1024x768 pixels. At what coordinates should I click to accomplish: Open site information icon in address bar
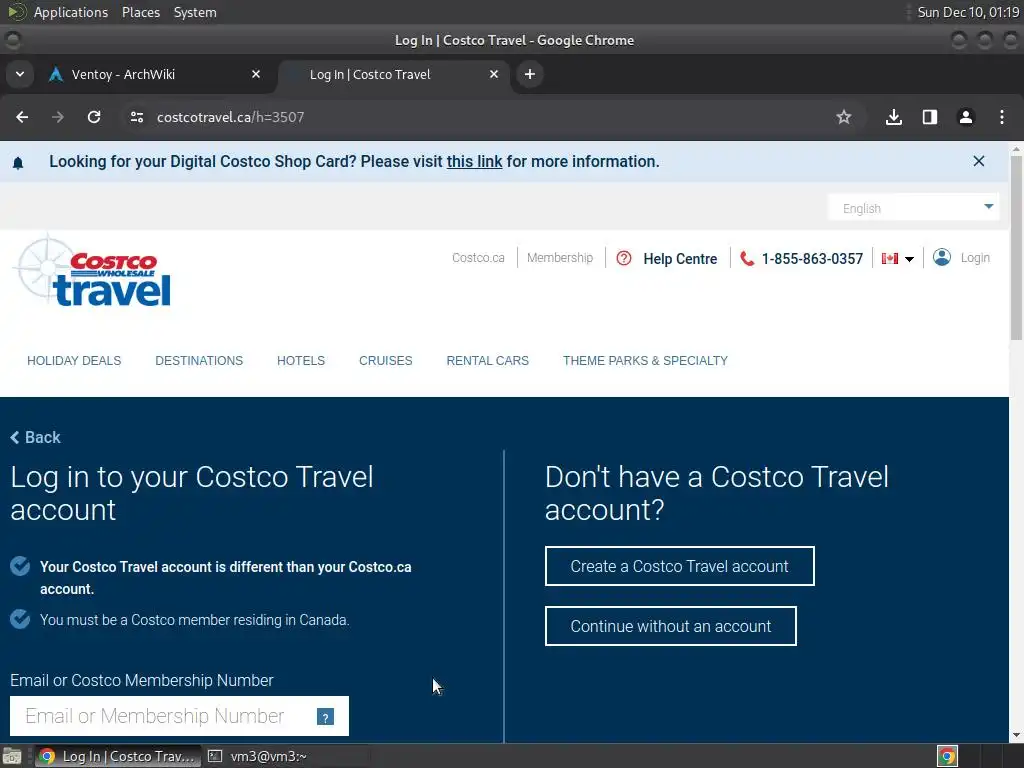(x=136, y=117)
